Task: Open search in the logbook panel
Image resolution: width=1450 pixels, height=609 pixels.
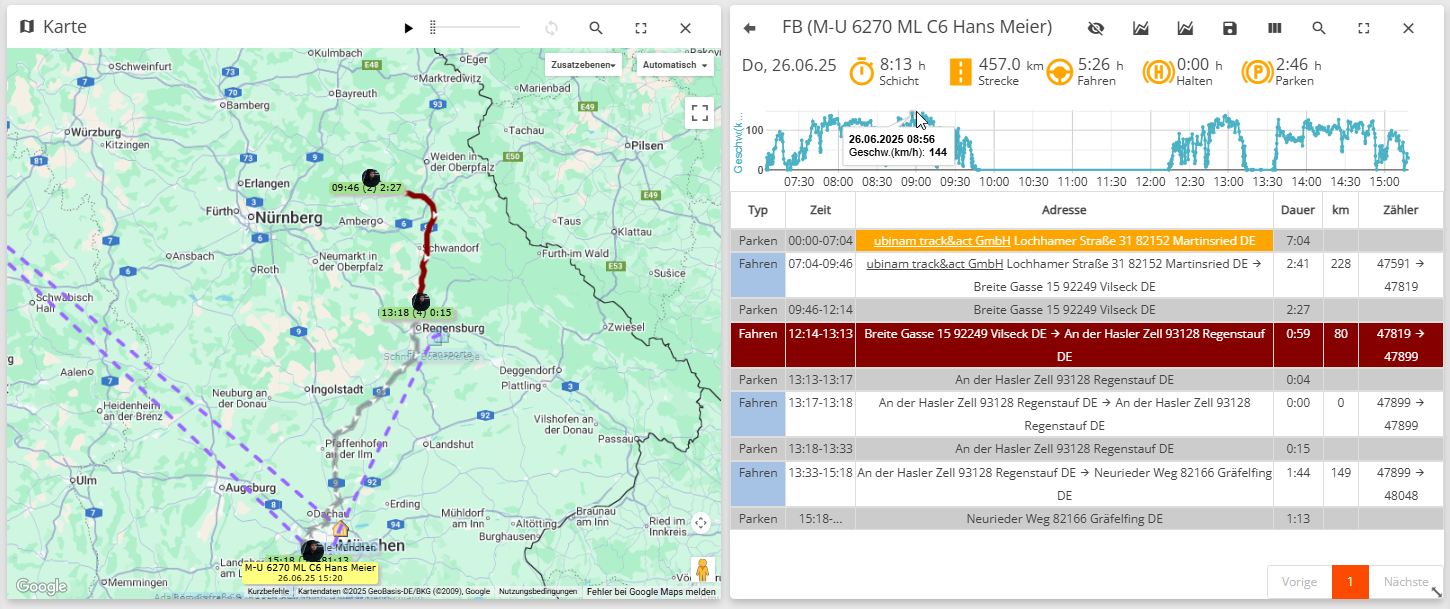Action: click(x=1319, y=28)
